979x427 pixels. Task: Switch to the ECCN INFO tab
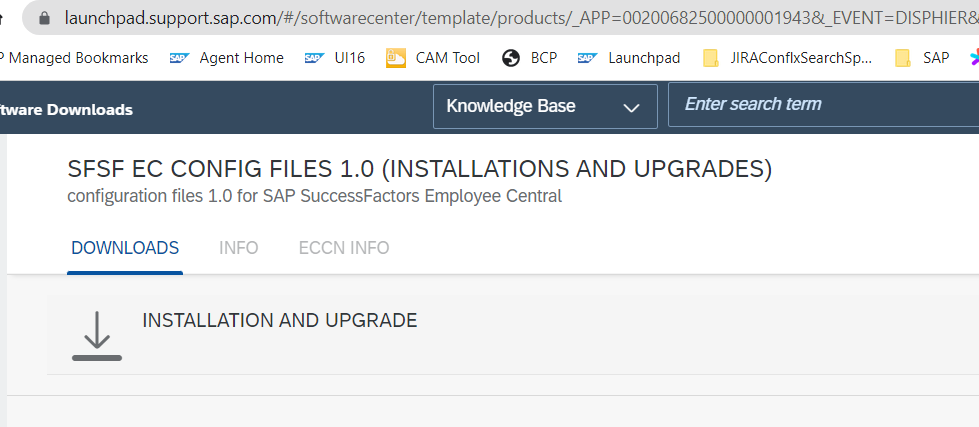point(344,248)
